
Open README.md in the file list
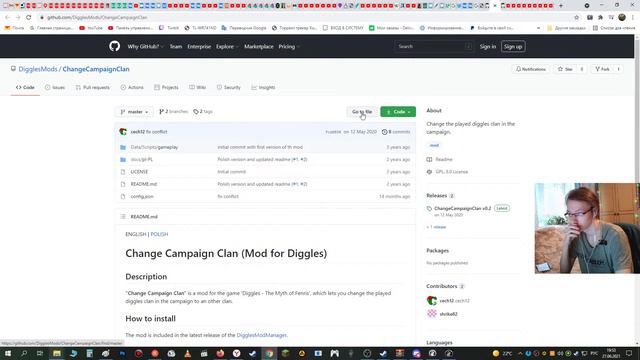[x=144, y=184]
